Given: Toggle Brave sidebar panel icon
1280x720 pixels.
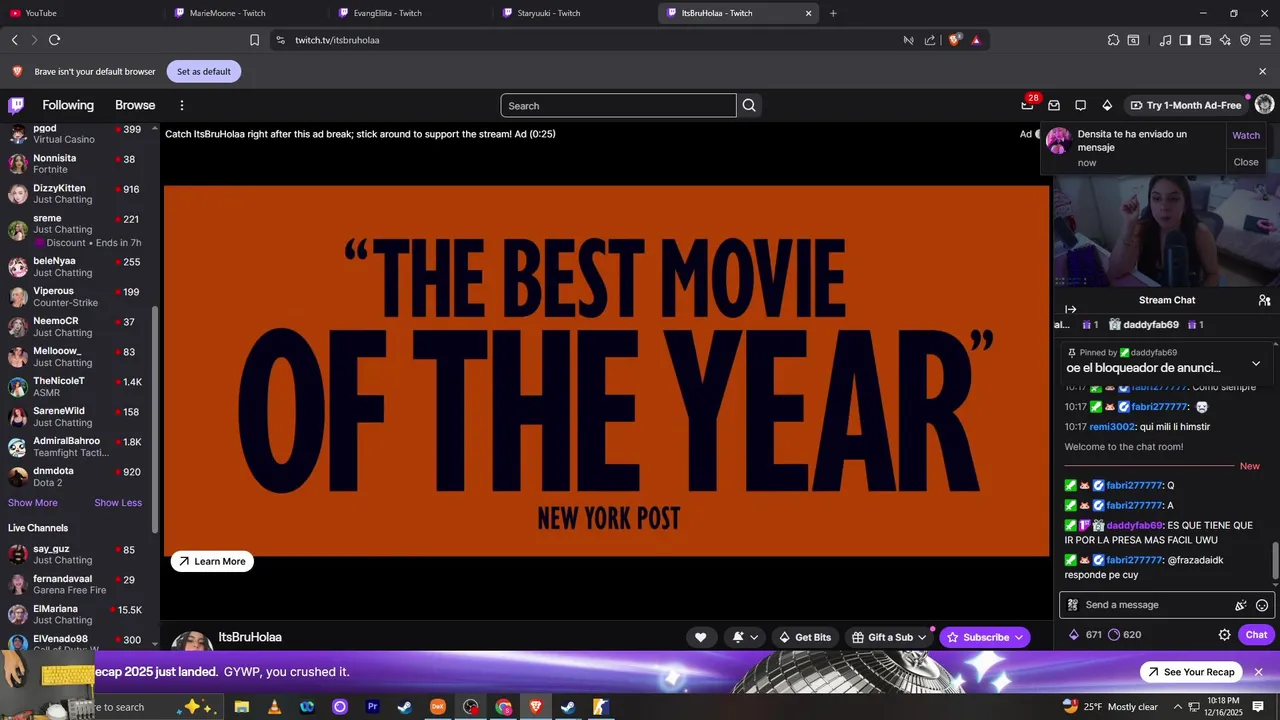Looking at the screenshot, I should tap(1185, 40).
